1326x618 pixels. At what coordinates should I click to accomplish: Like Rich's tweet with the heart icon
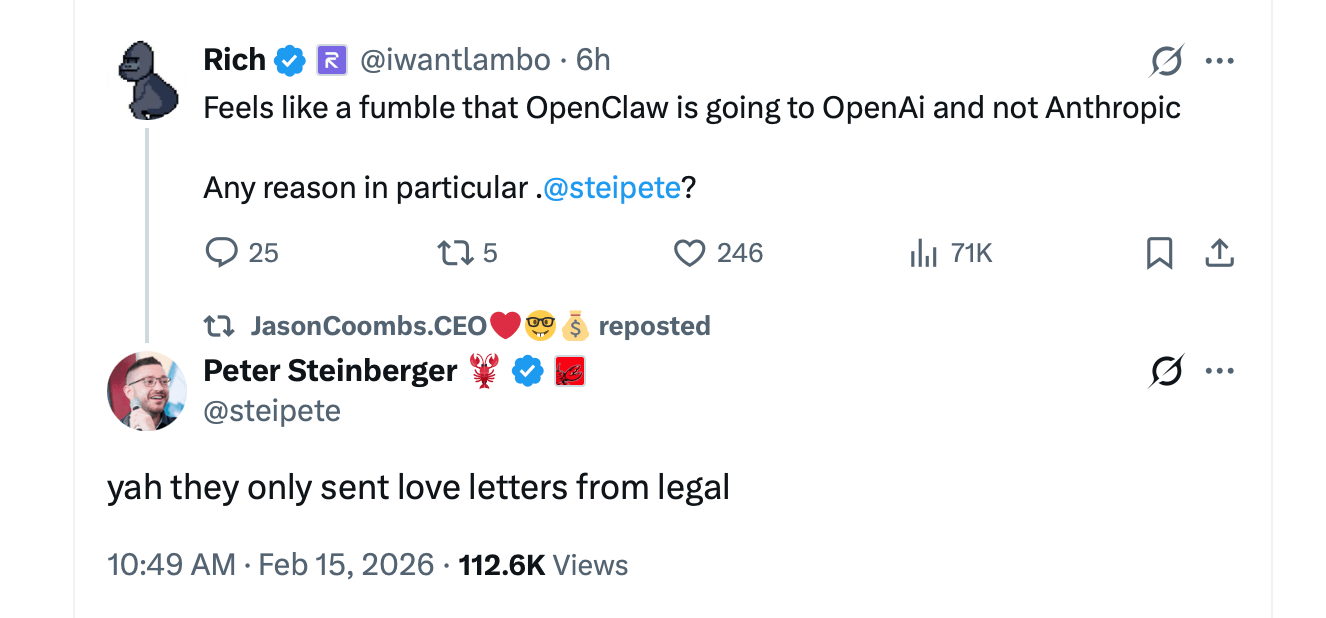tap(688, 253)
